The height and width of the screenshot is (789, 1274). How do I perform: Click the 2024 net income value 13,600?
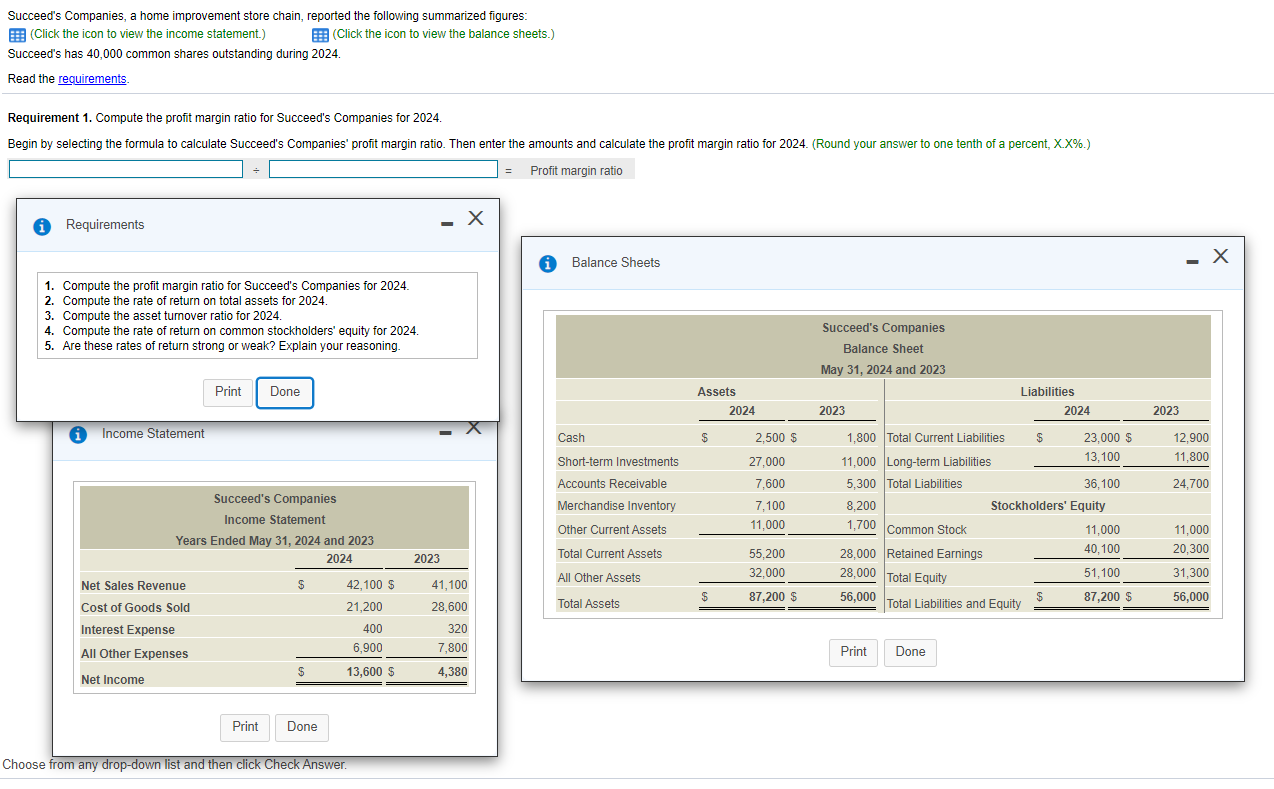pos(364,672)
